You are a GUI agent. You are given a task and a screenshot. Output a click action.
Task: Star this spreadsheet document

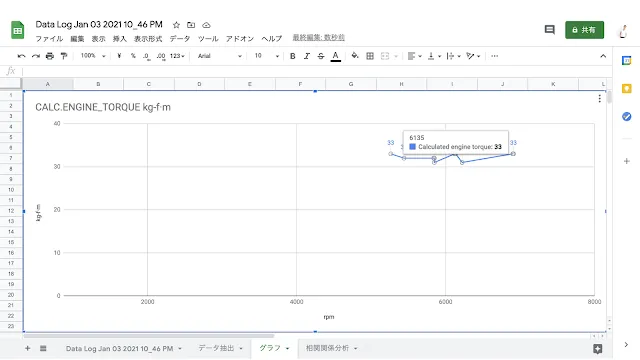[x=176, y=25]
